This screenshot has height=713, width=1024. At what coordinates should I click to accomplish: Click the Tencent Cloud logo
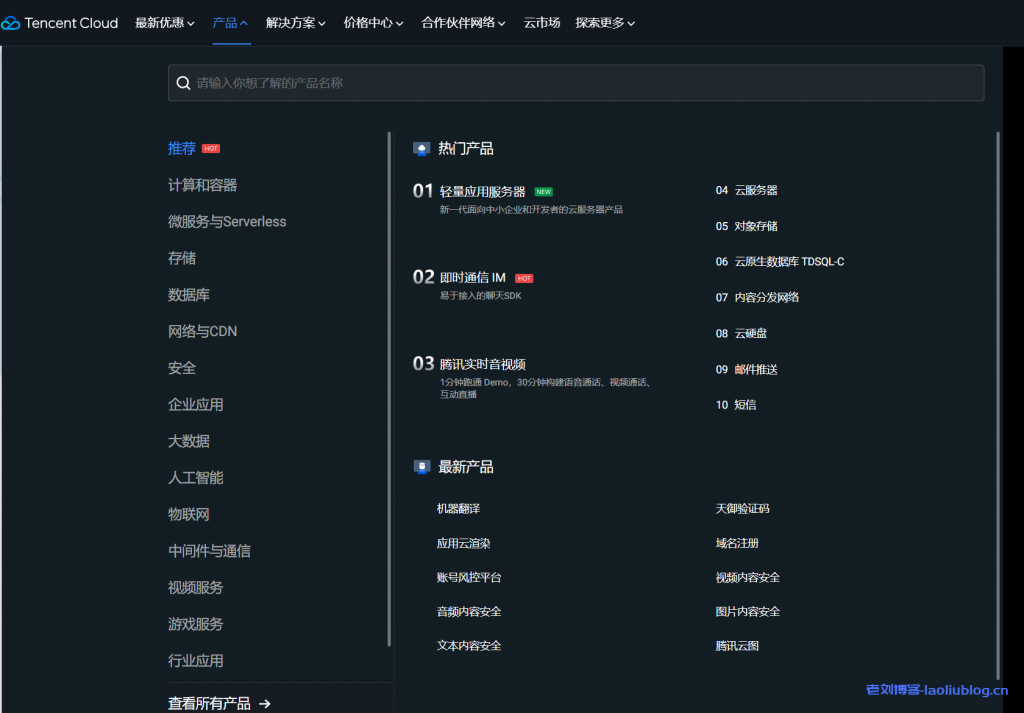pos(60,22)
